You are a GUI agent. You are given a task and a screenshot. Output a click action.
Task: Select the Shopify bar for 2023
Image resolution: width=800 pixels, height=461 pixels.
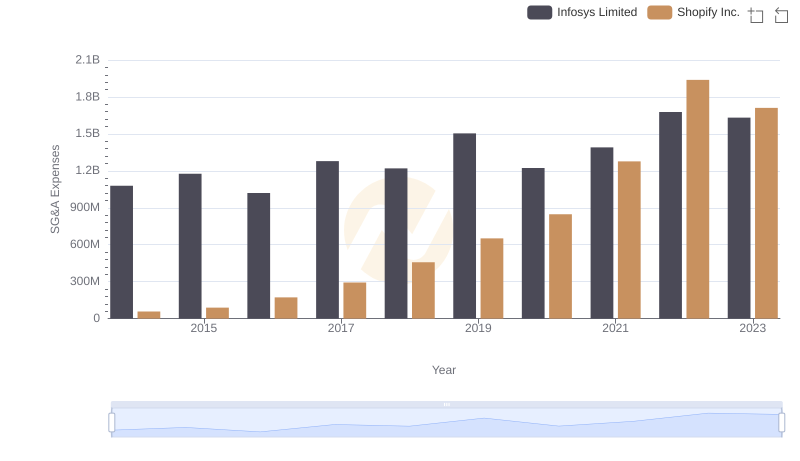click(766, 213)
